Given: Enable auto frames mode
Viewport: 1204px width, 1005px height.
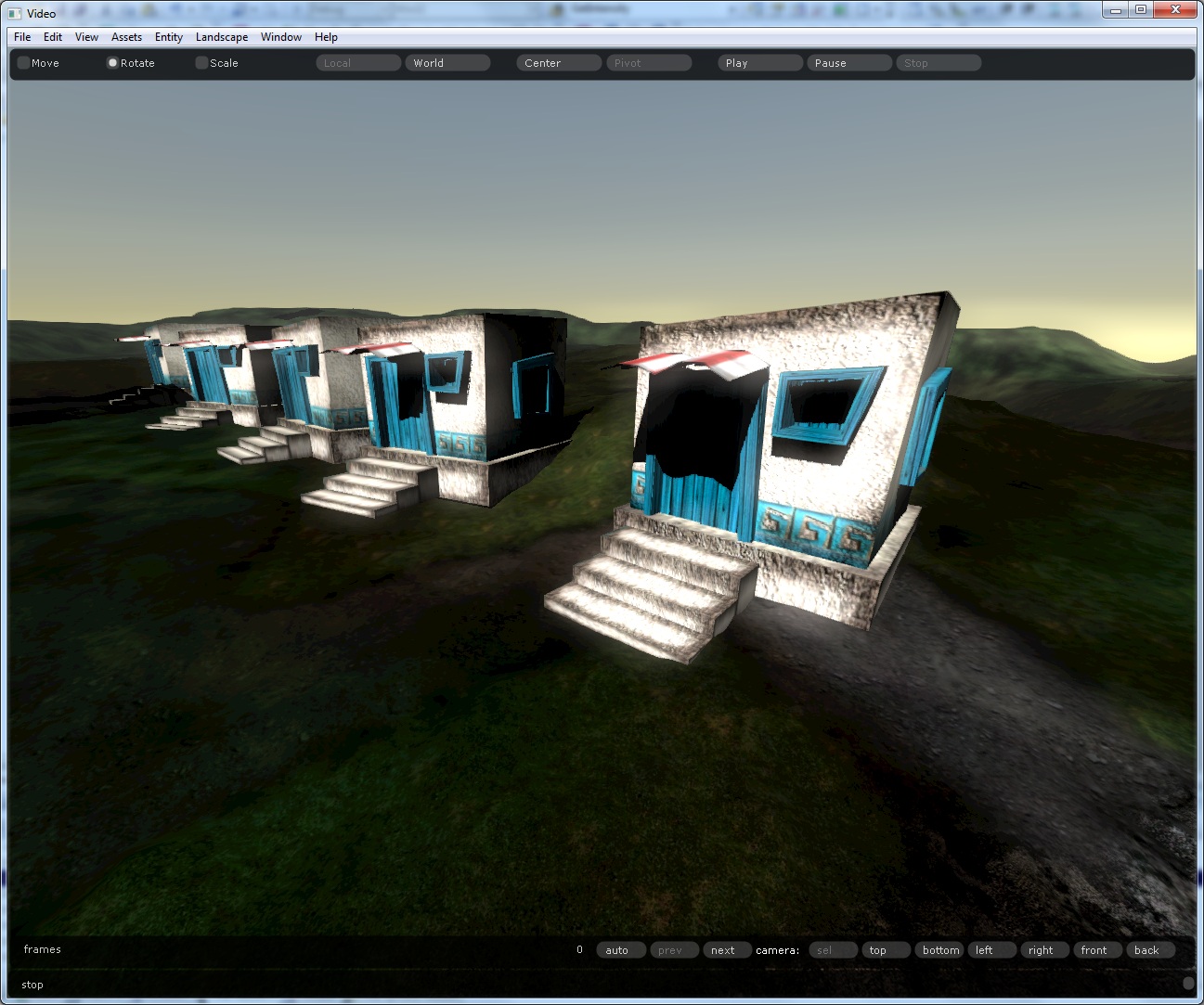Looking at the screenshot, I should pos(621,950).
